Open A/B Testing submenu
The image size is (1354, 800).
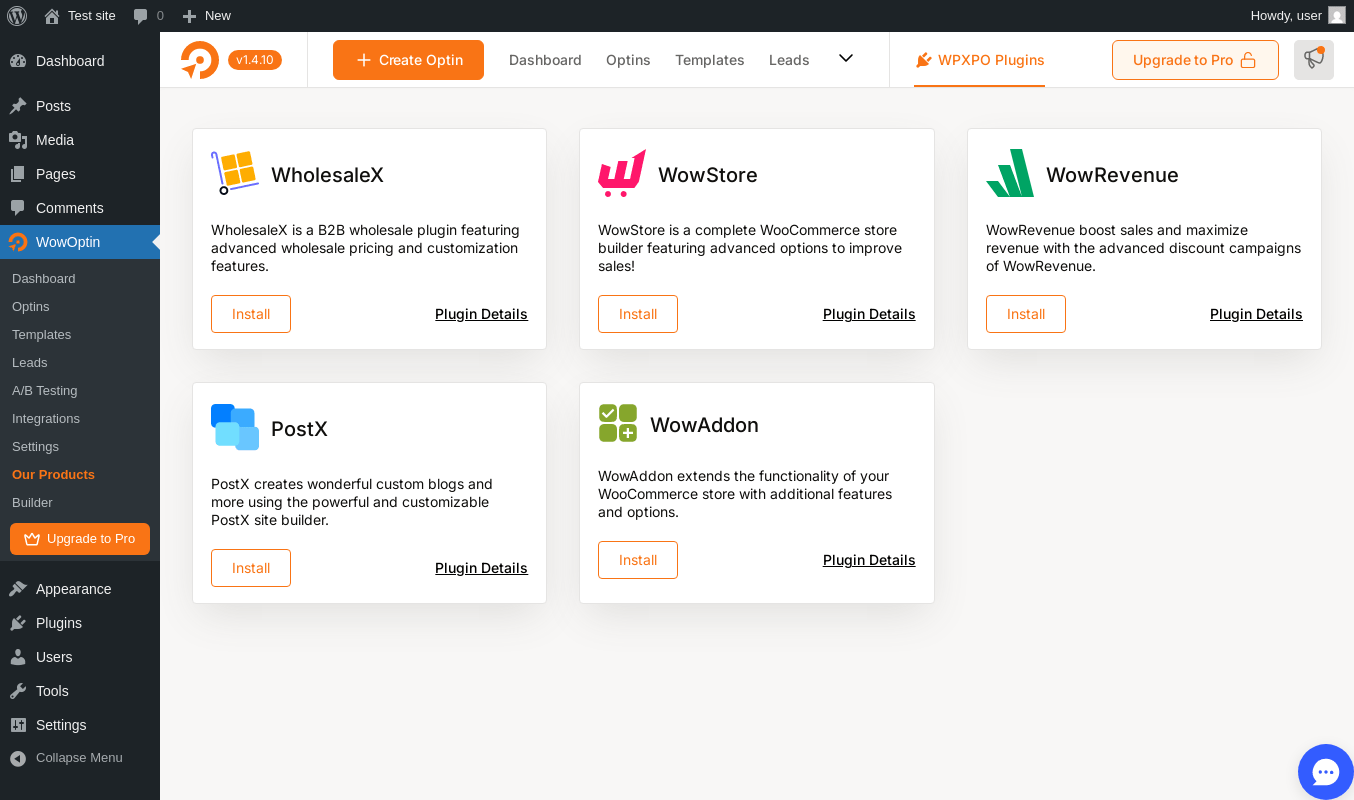coord(80,391)
